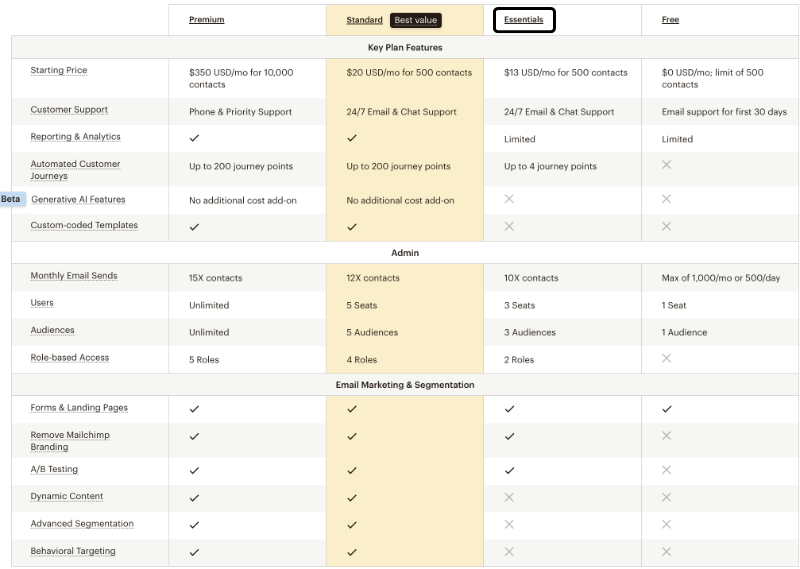Screen dimensions: 800x569
Task: Click Premium checkmark for Forms & Landing Pages
Action: pyautogui.click(x=194, y=409)
